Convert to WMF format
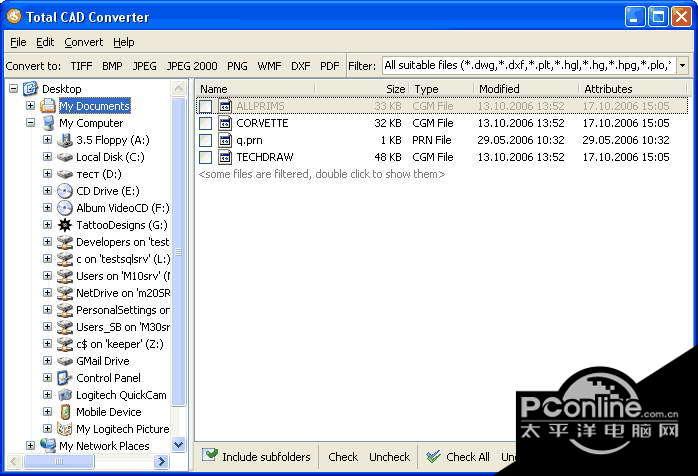This screenshot has height=476, width=698. (x=269, y=66)
